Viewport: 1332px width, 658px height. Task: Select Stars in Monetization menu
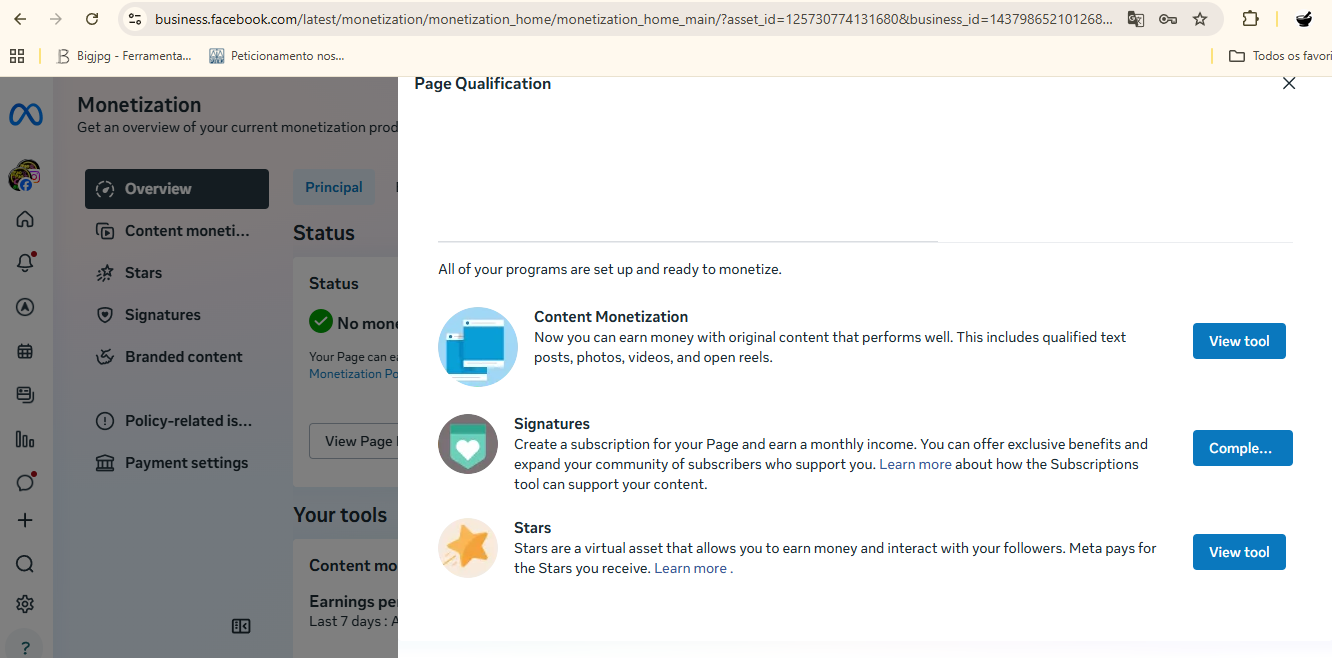143,273
